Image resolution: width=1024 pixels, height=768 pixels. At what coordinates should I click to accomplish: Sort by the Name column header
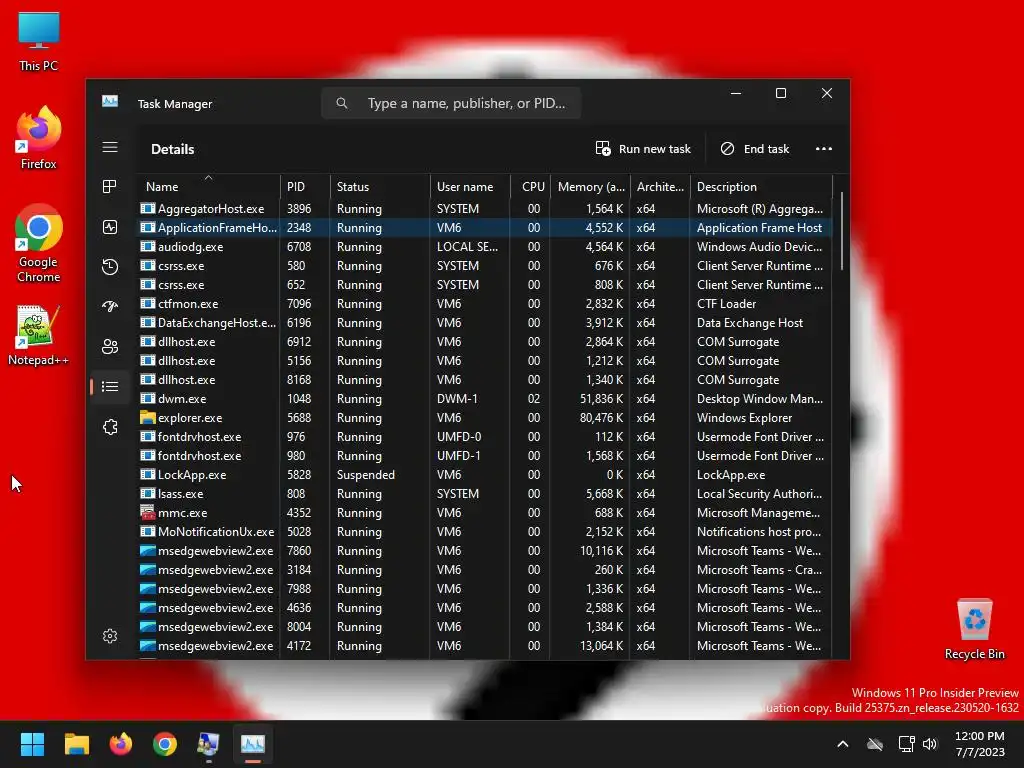pos(208,187)
